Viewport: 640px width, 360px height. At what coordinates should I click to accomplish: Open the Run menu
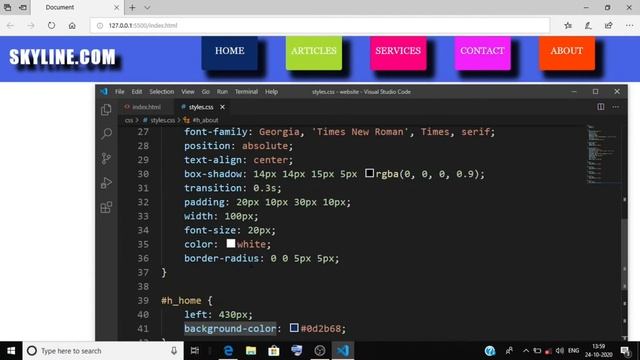click(x=222, y=92)
